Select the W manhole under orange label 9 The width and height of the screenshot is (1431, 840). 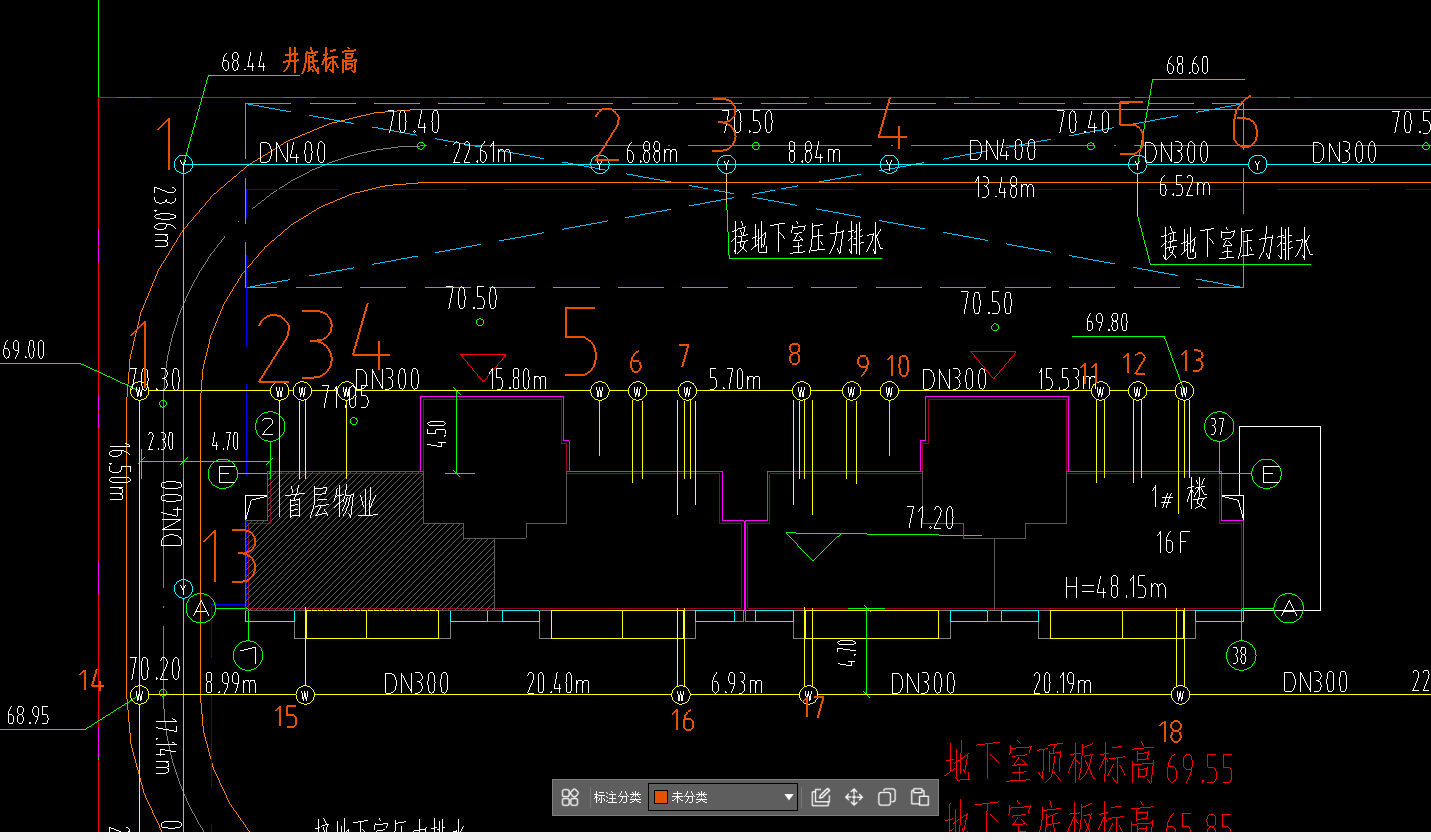pyautogui.click(x=852, y=391)
